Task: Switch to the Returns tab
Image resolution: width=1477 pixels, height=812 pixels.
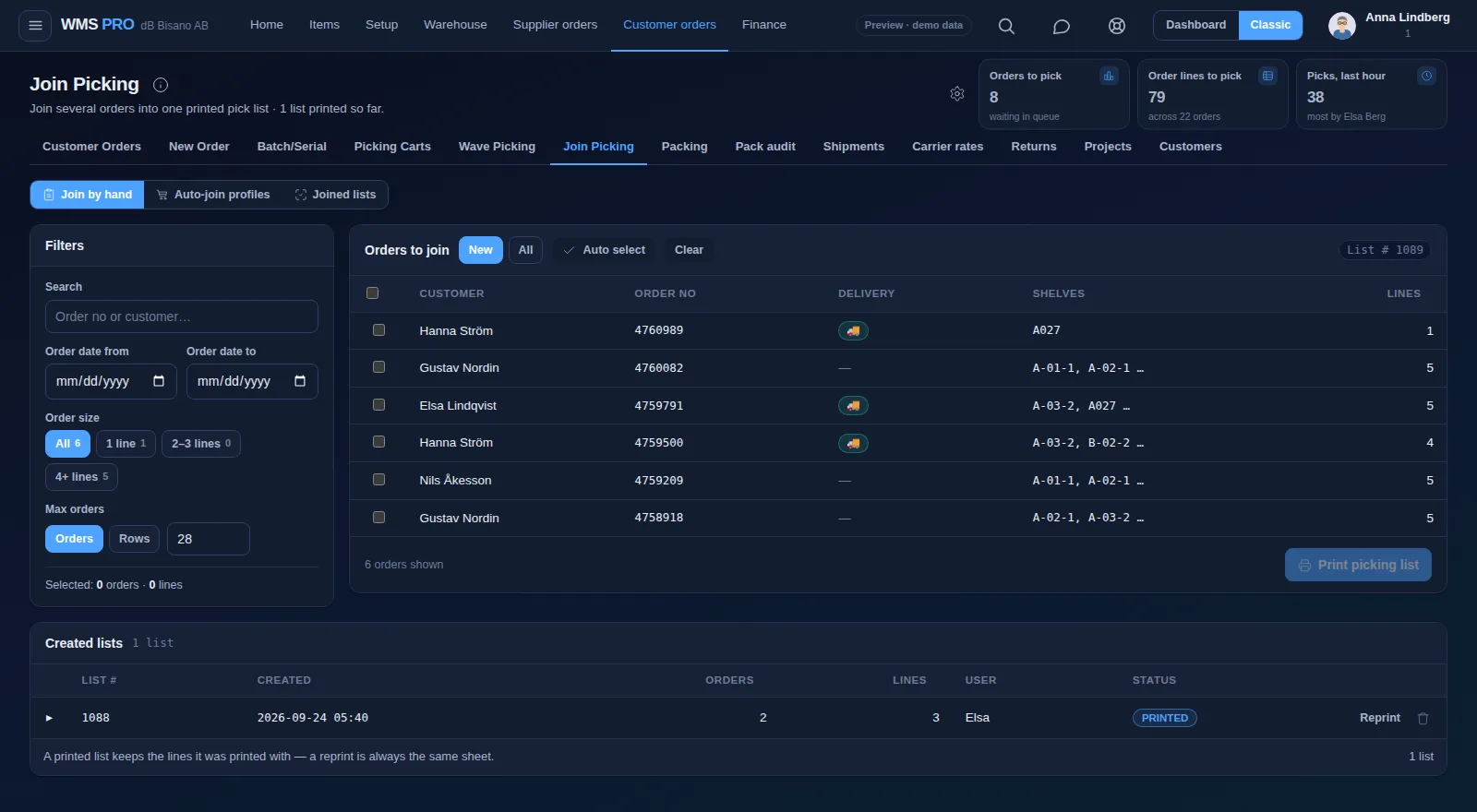Action: click(x=1033, y=147)
